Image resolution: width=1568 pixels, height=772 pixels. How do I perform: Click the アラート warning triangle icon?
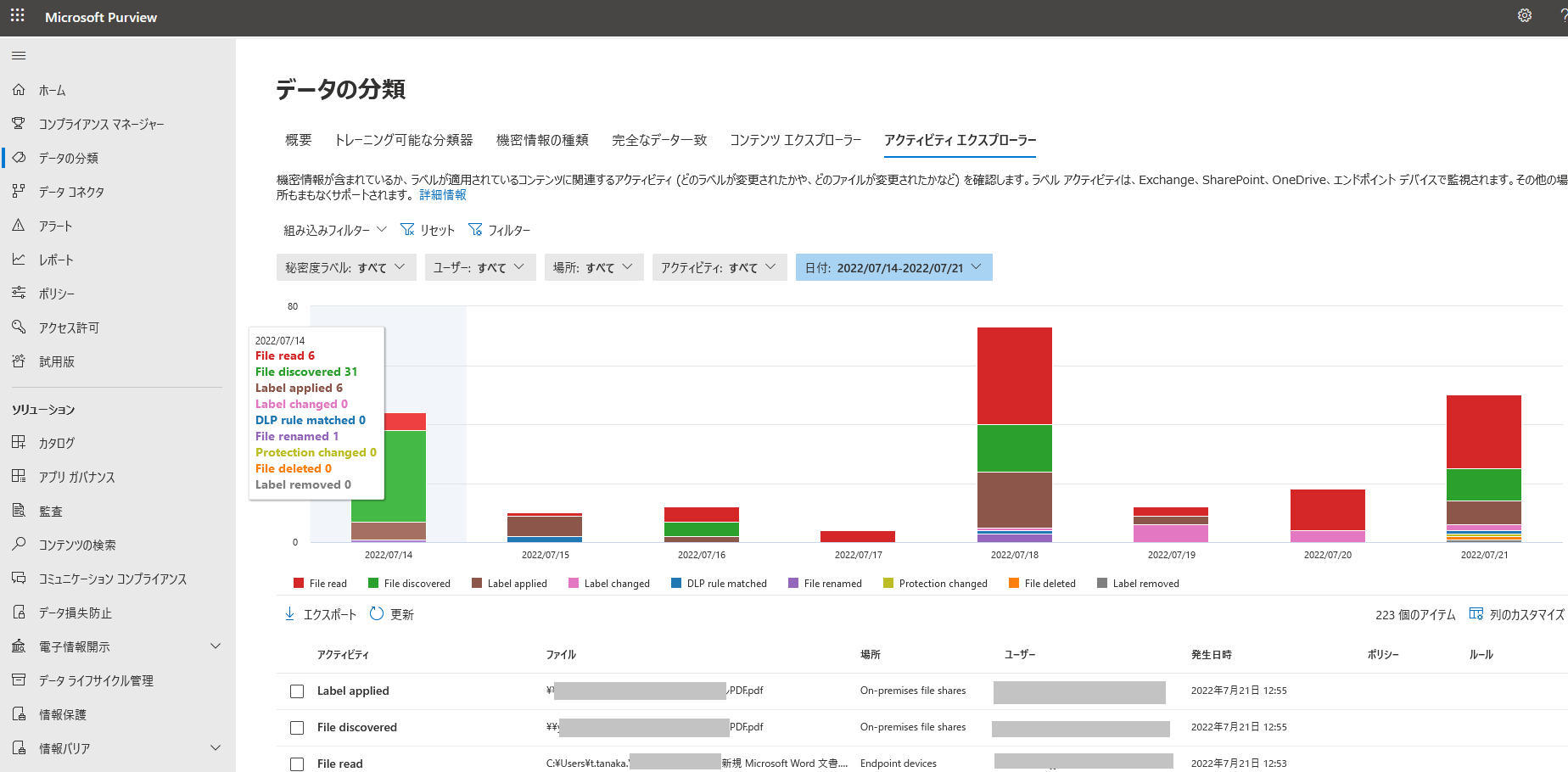point(19,226)
